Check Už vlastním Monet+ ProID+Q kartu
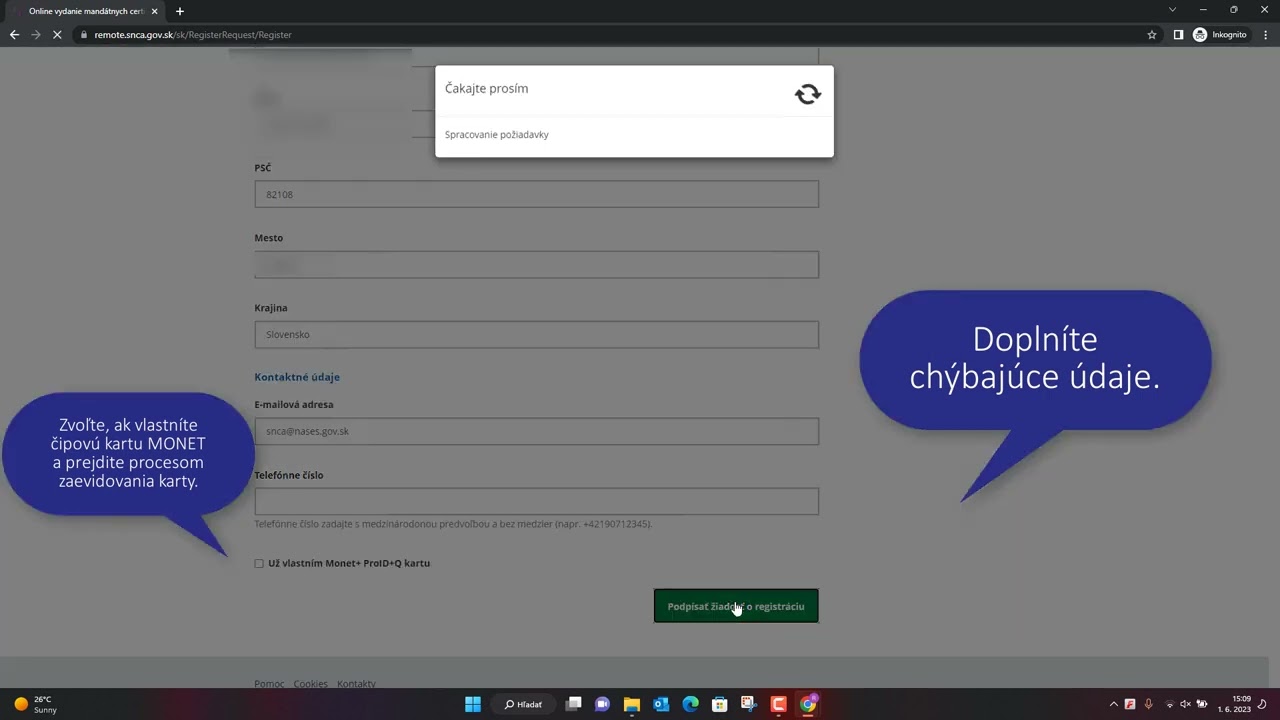Viewport: 1280px width, 720px height. click(x=259, y=564)
